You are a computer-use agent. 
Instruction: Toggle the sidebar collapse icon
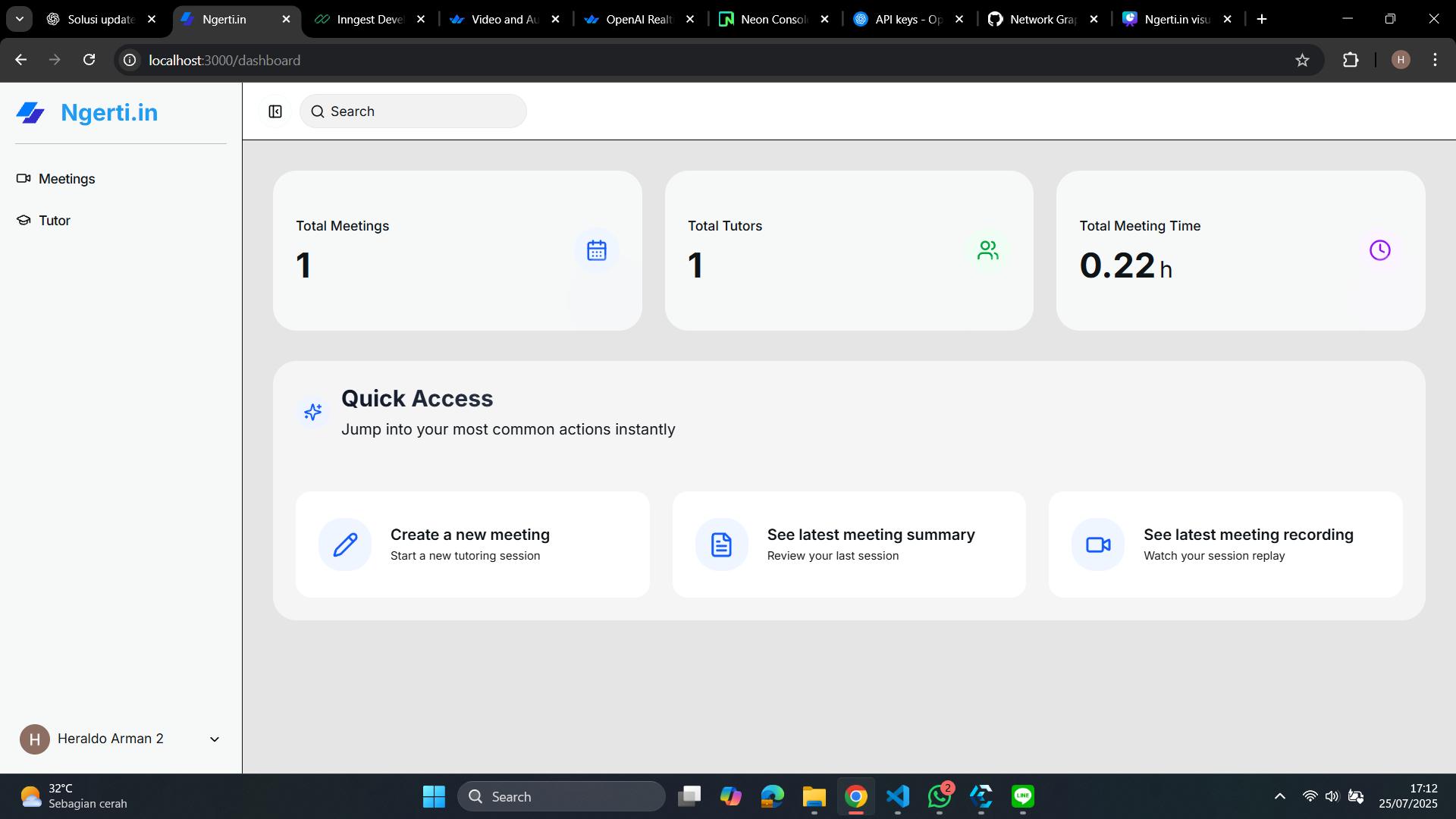(x=275, y=111)
